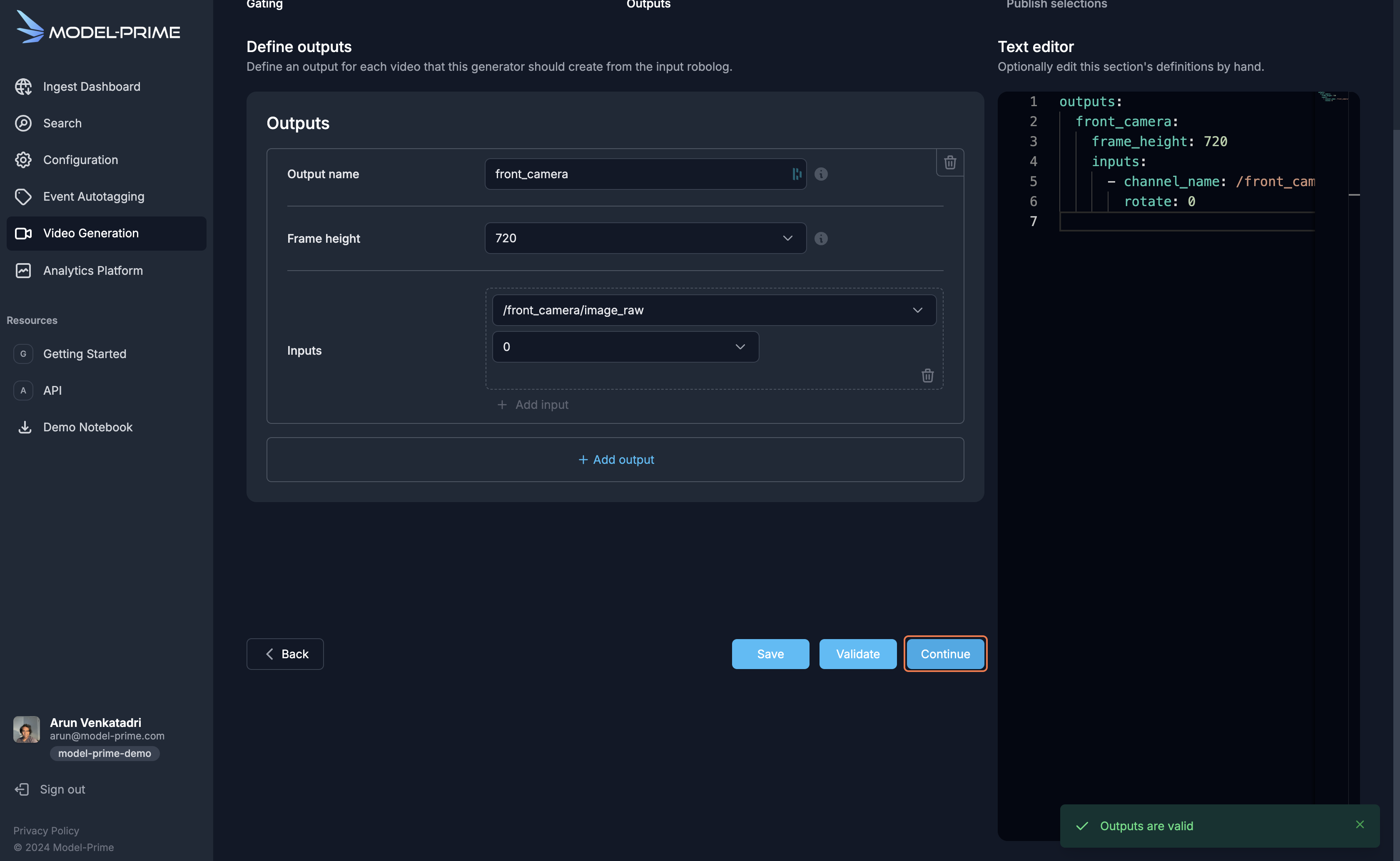Dismiss the Outputs are valid notification
Screen dimensions: 1400x861
point(1360,824)
